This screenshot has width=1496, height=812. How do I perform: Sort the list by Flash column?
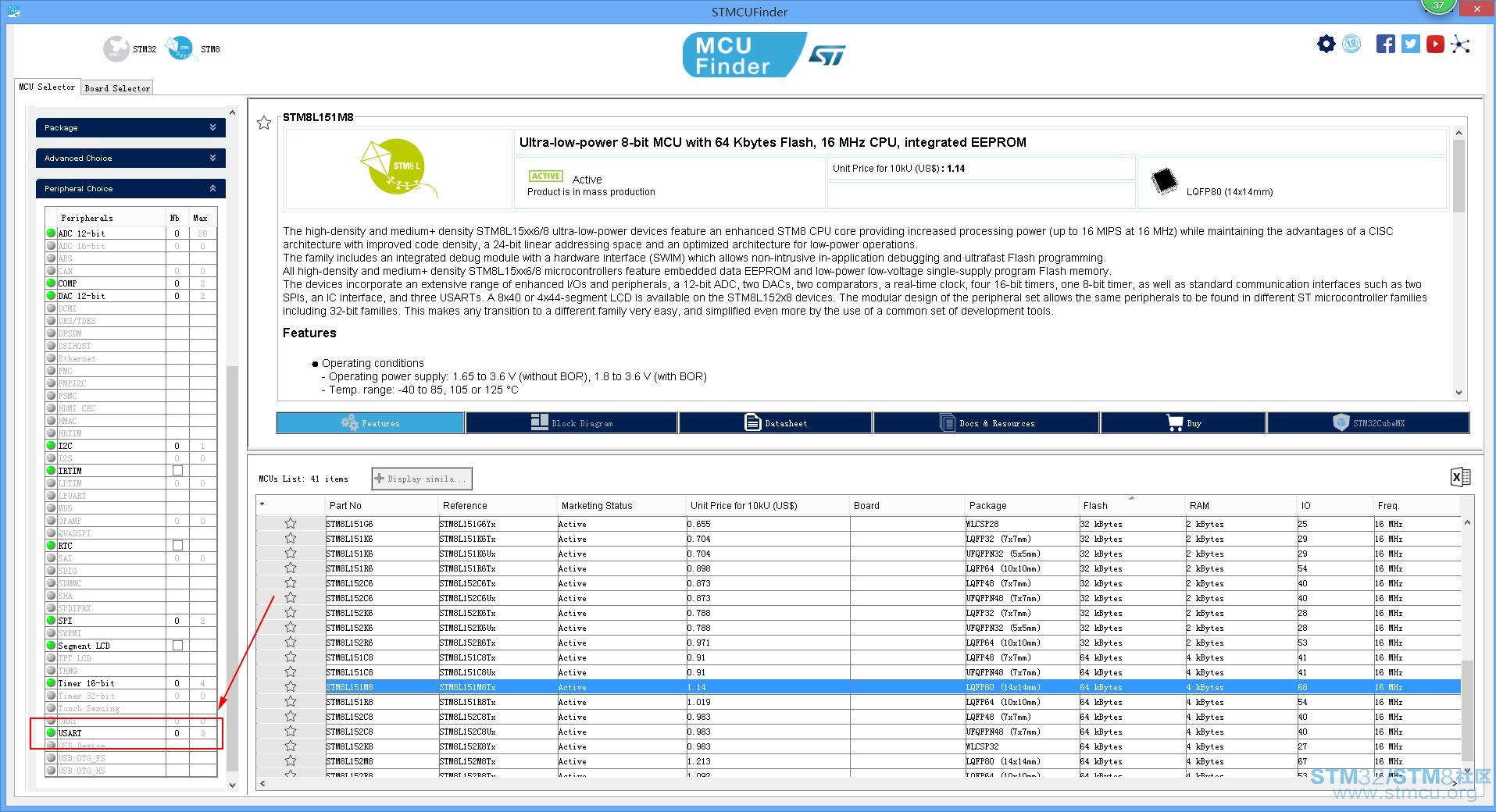click(1131, 505)
